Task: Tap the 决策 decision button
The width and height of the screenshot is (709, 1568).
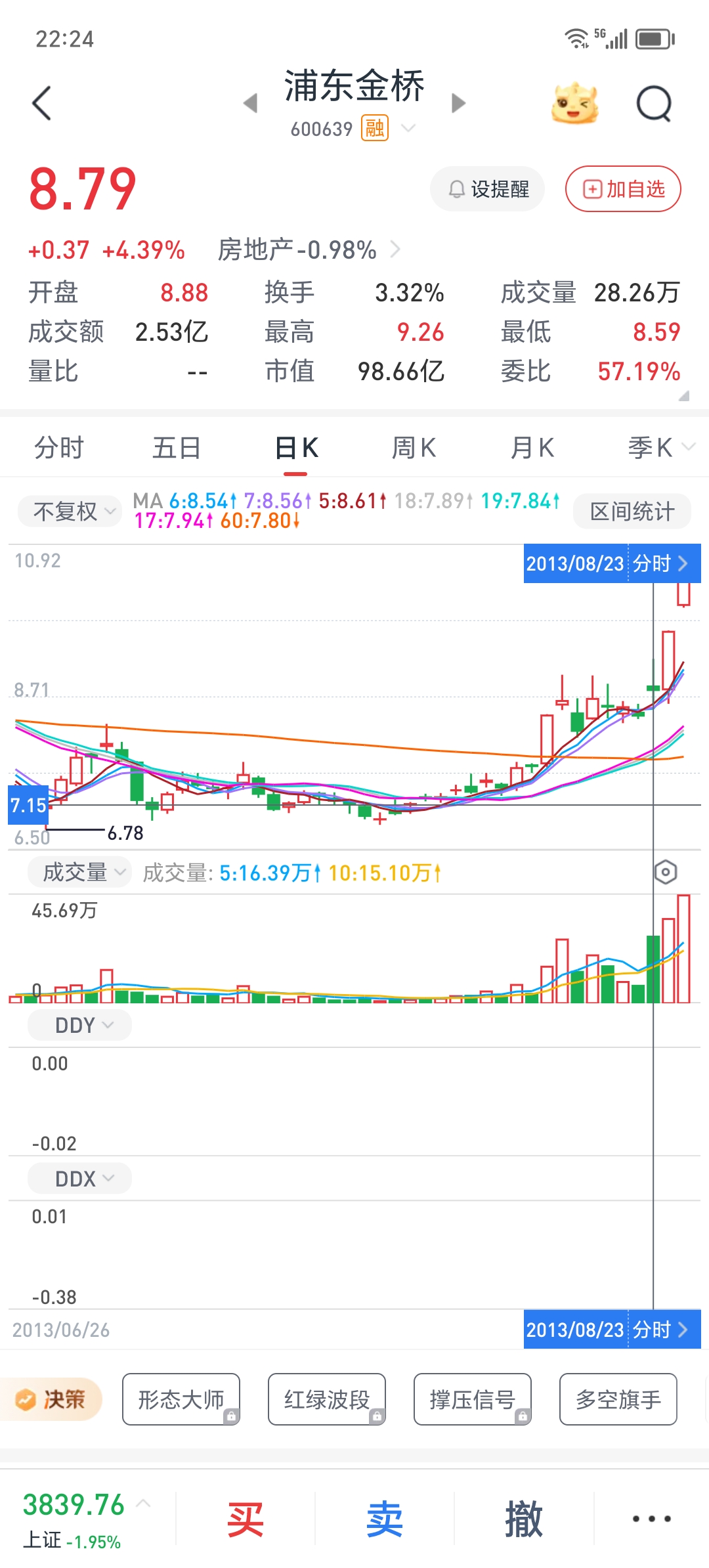Action: pyautogui.click(x=51, y=1399)
